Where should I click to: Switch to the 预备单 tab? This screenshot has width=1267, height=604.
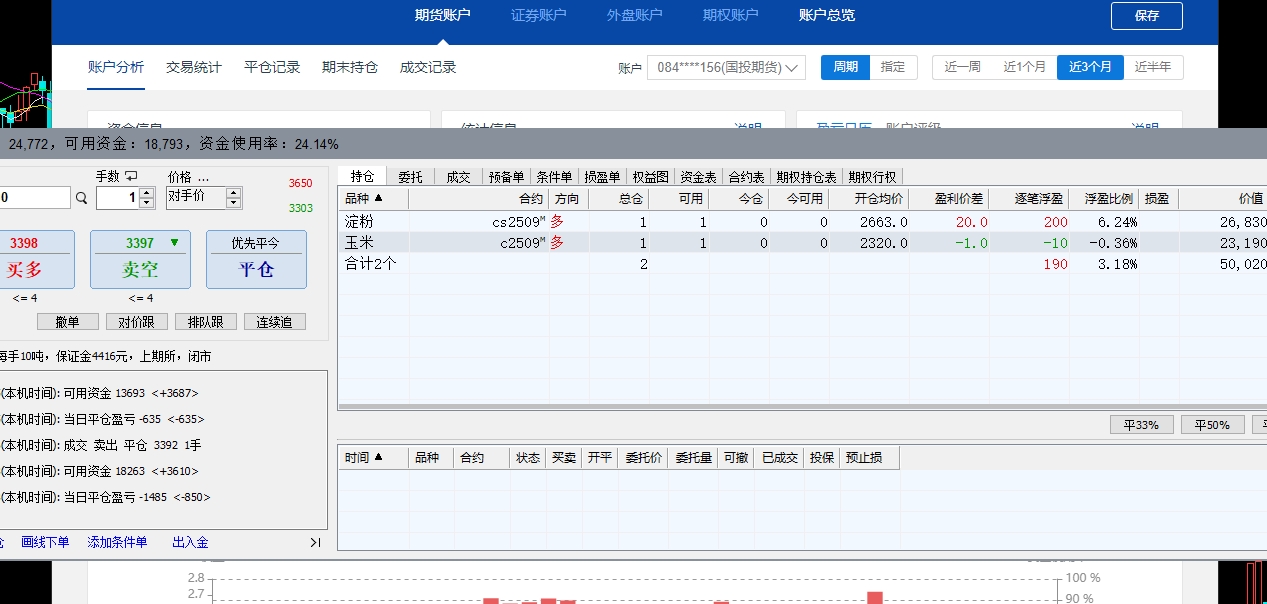(x=506, y=177)
